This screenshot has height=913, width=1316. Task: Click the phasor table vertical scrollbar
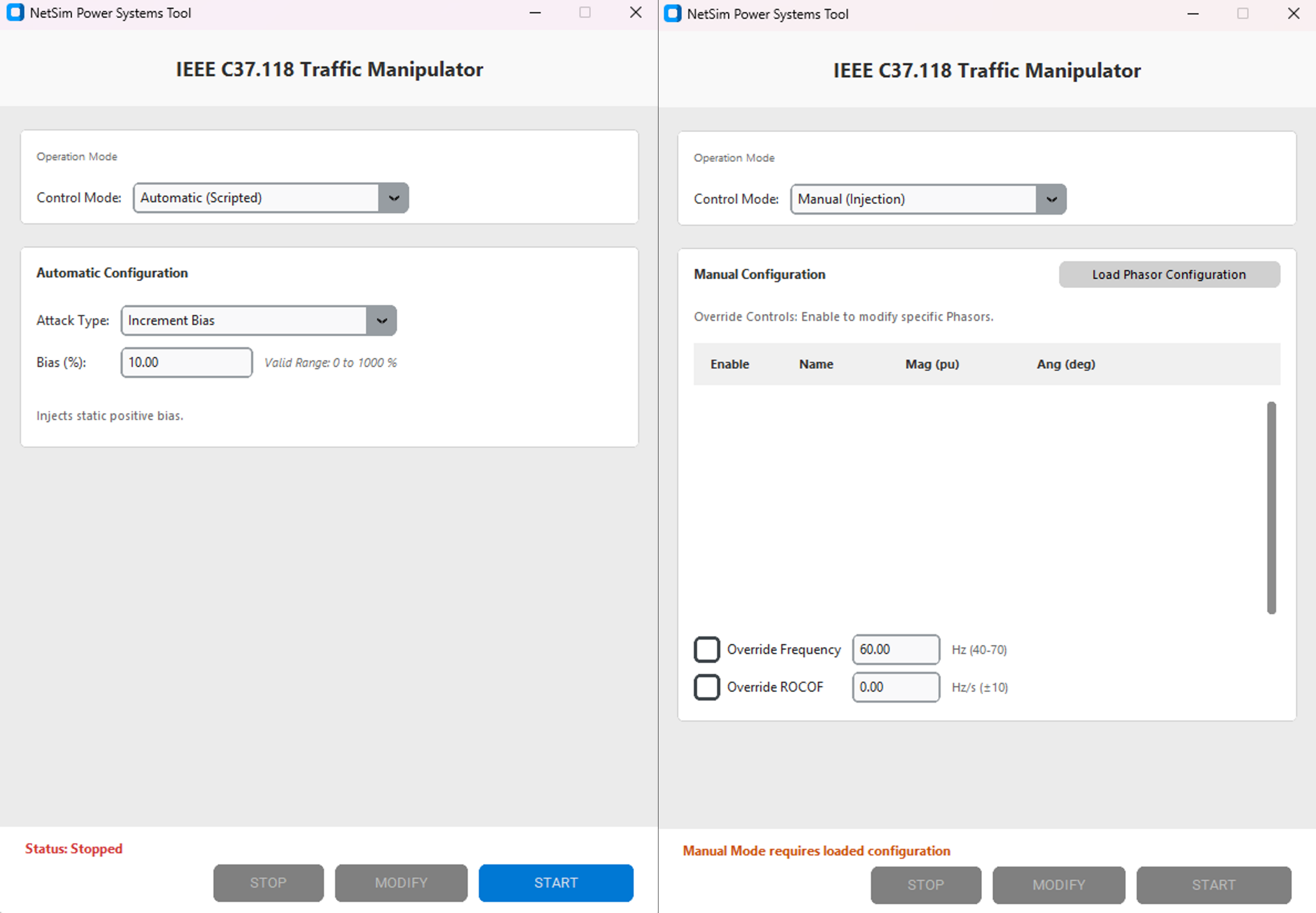[x=1271, y=507]
